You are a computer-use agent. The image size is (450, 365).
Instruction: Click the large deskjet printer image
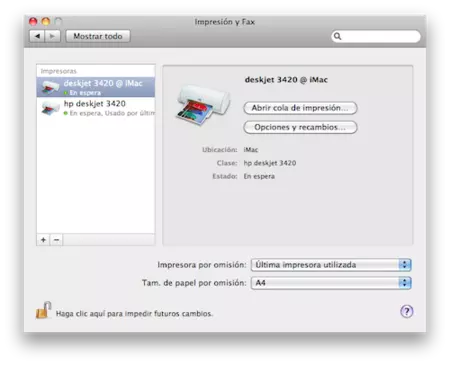pos(203,105)
